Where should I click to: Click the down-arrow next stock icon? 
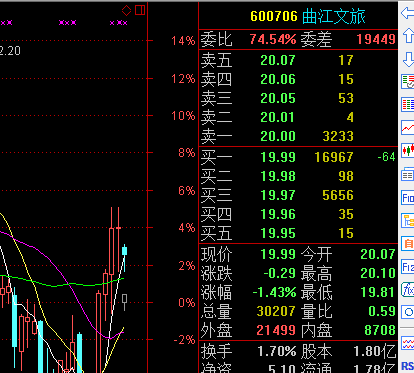click(408, 59)
